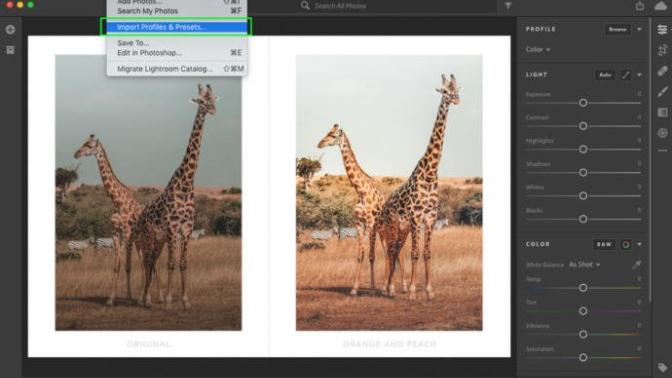Select the Brush adjustment tool

(662, 91)
